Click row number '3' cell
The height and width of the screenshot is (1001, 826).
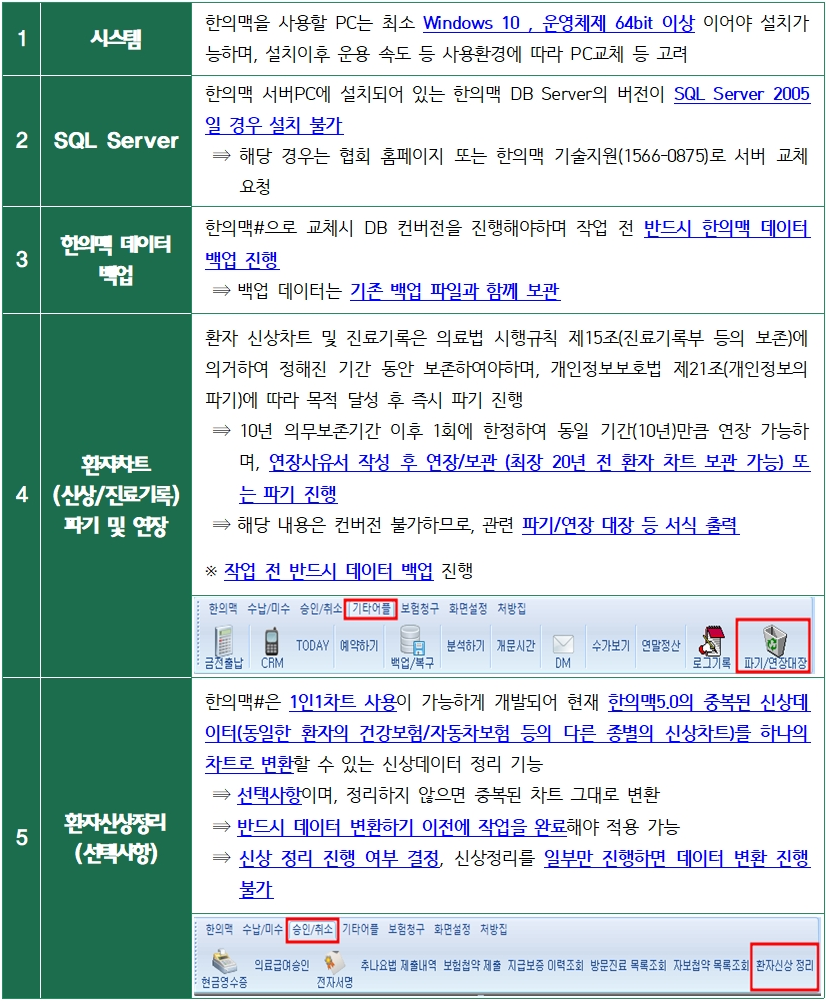point(22,260)
